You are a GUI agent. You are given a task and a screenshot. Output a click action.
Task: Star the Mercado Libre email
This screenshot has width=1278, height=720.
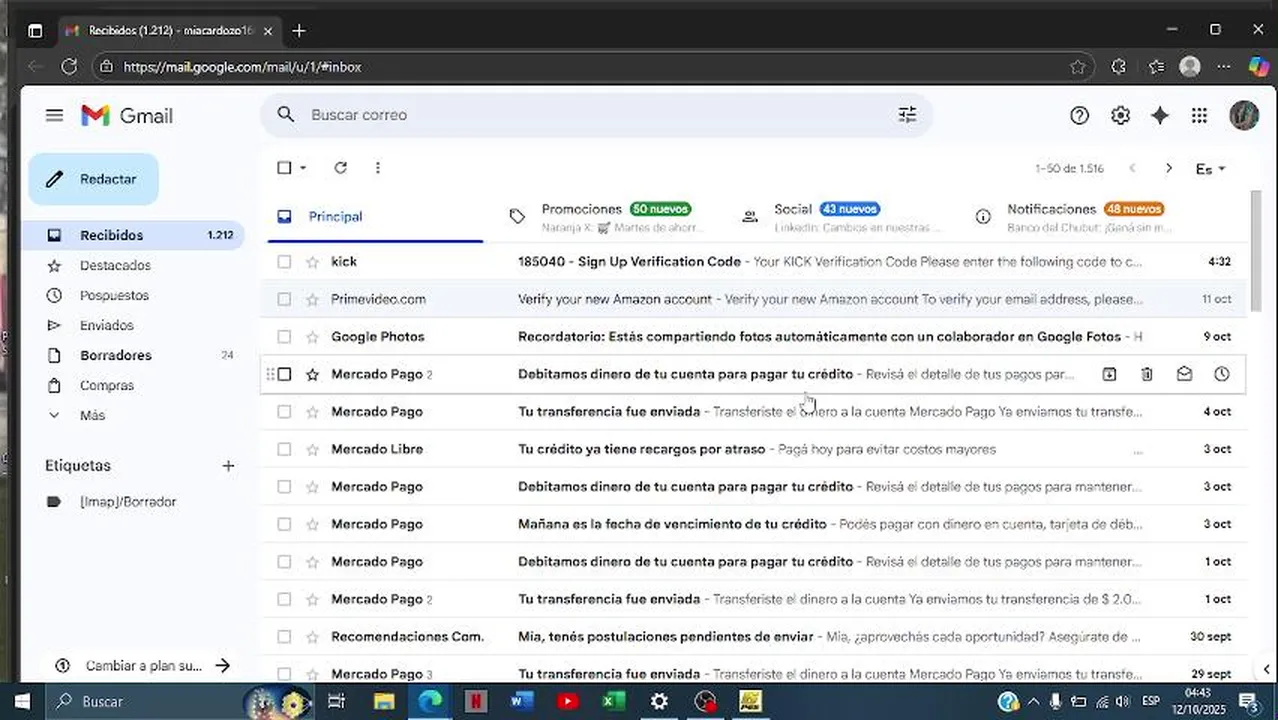point(312,449)
